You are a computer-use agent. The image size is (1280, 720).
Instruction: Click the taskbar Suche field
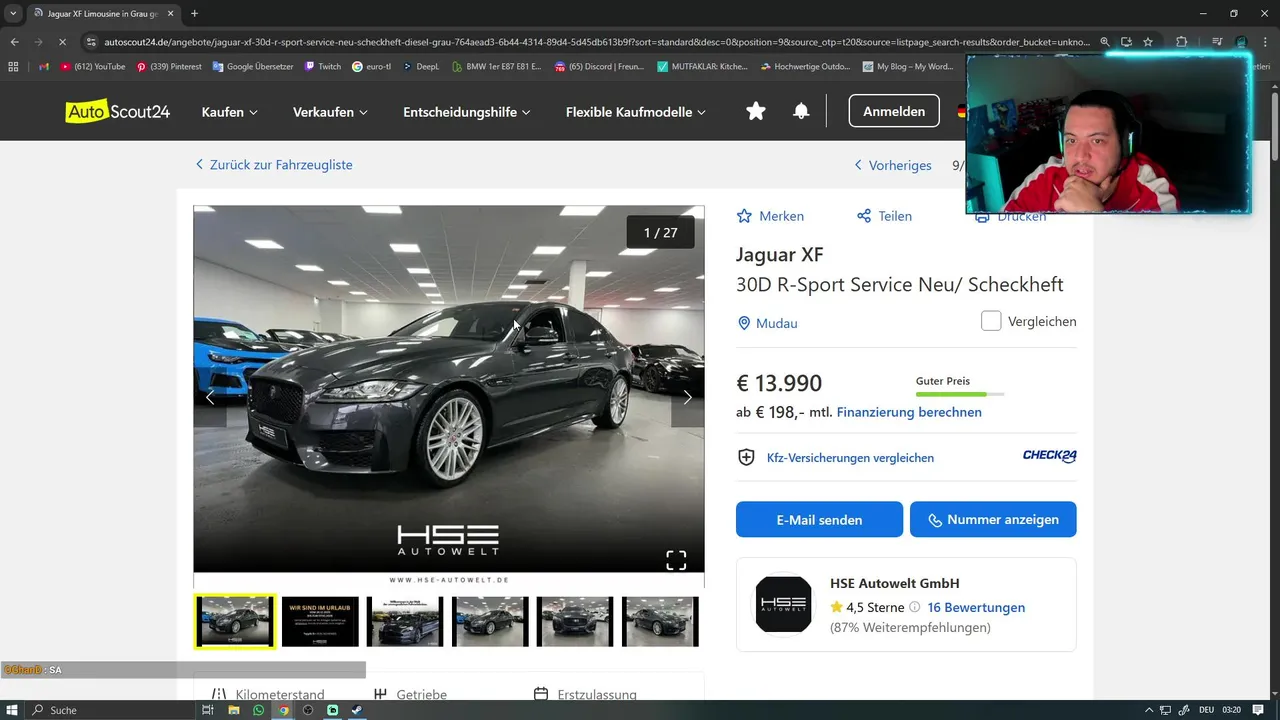110,710
